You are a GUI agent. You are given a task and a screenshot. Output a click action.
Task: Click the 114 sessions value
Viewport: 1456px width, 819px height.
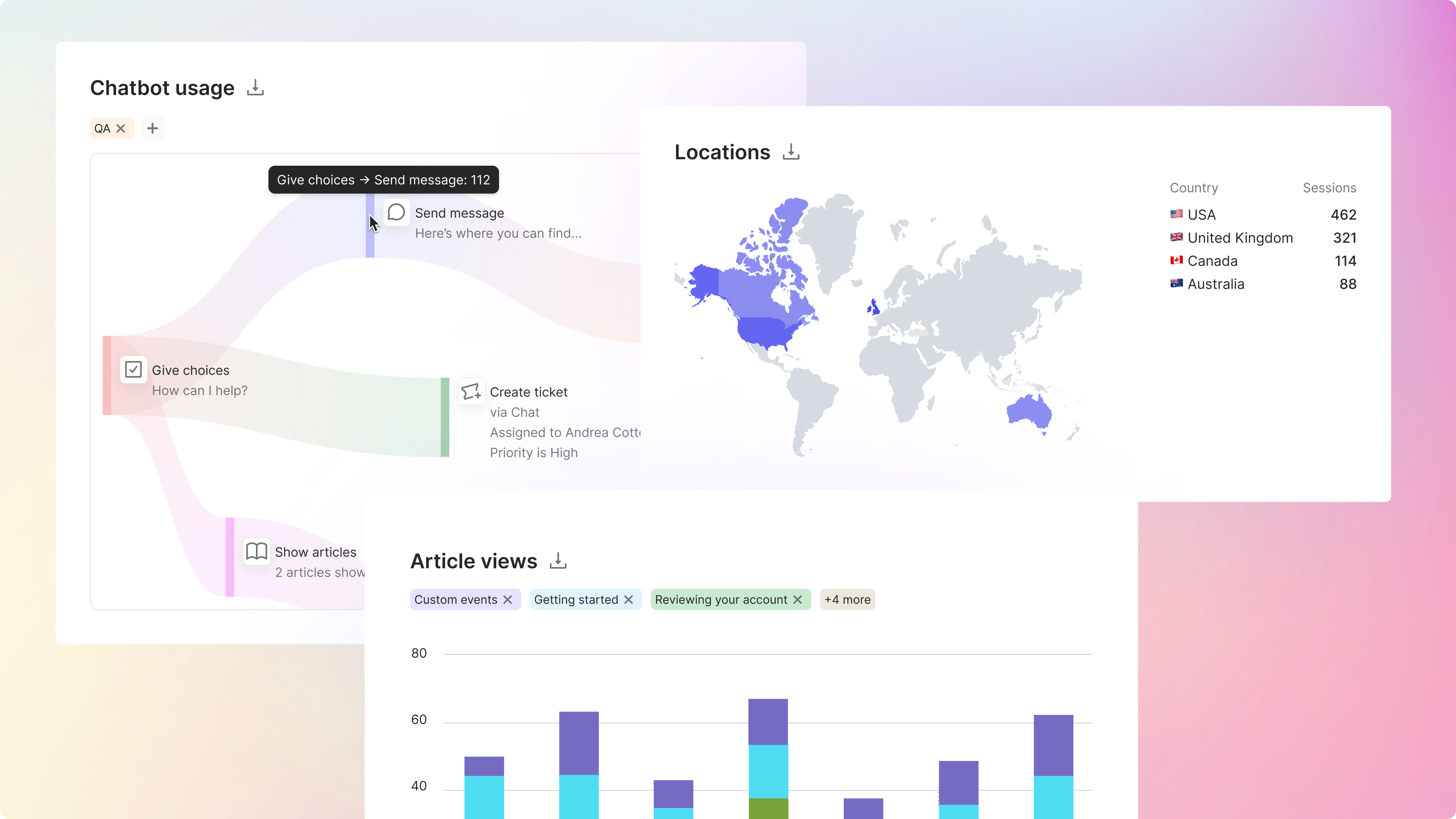[x=1345, y=261]
